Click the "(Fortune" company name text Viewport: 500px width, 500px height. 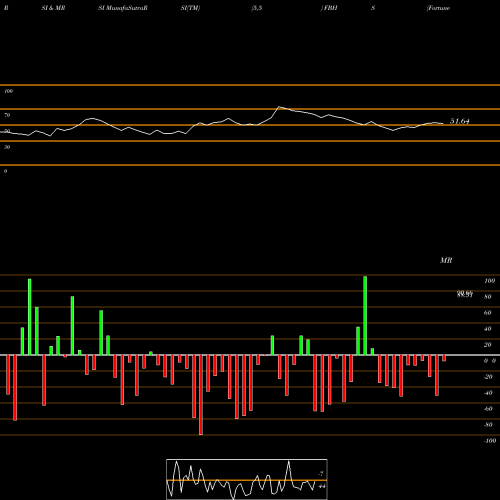click(x=438, y=8)
